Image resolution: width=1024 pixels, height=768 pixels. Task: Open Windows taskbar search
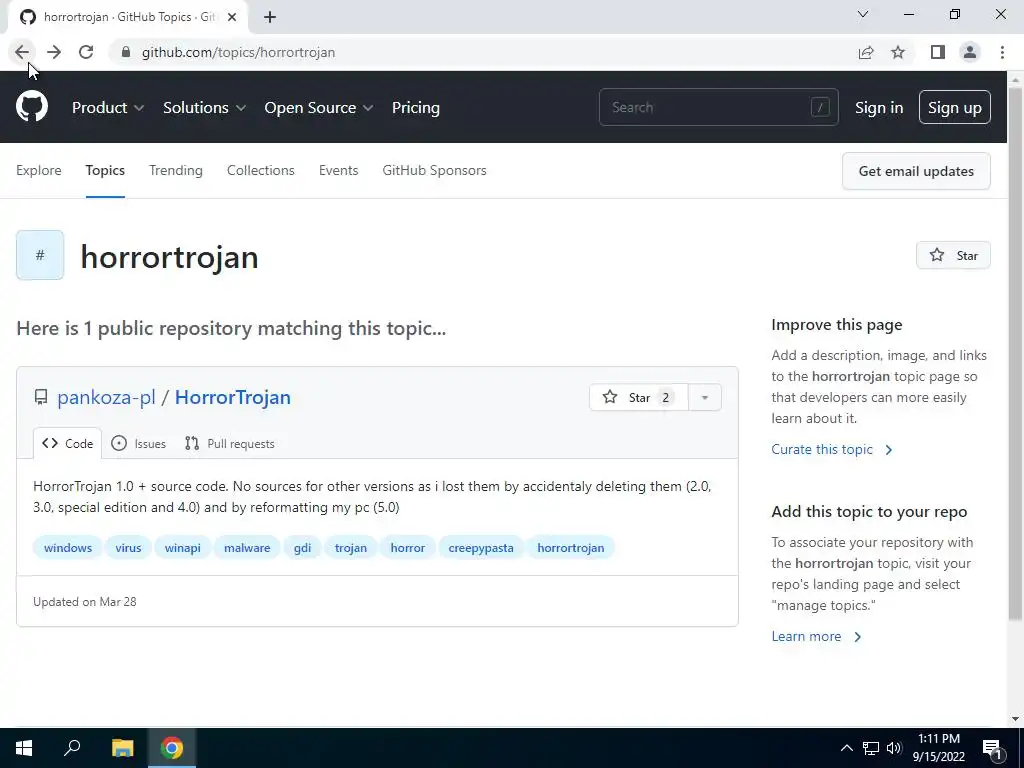72,748
